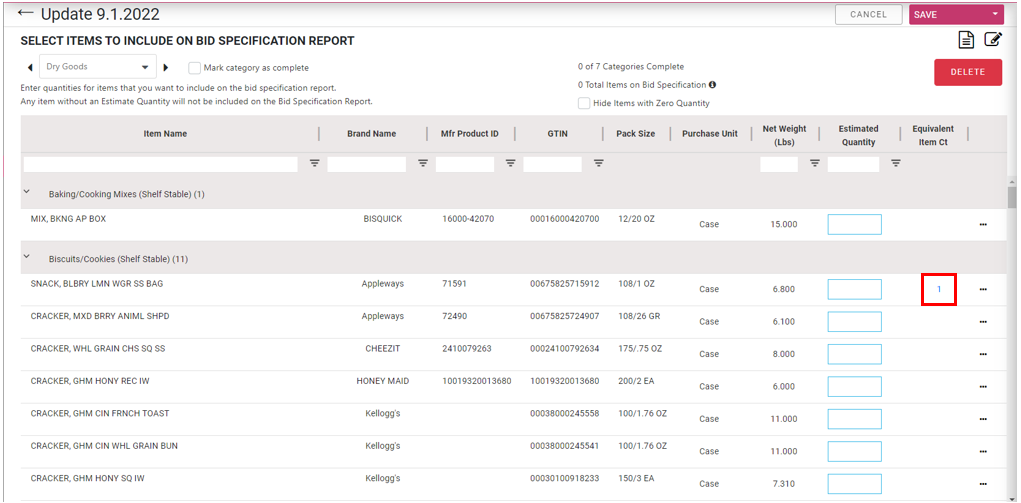The width and height of the screenshot is (1021, 503).
Task: Sort by Item Name column header
Action: [165, 134]
